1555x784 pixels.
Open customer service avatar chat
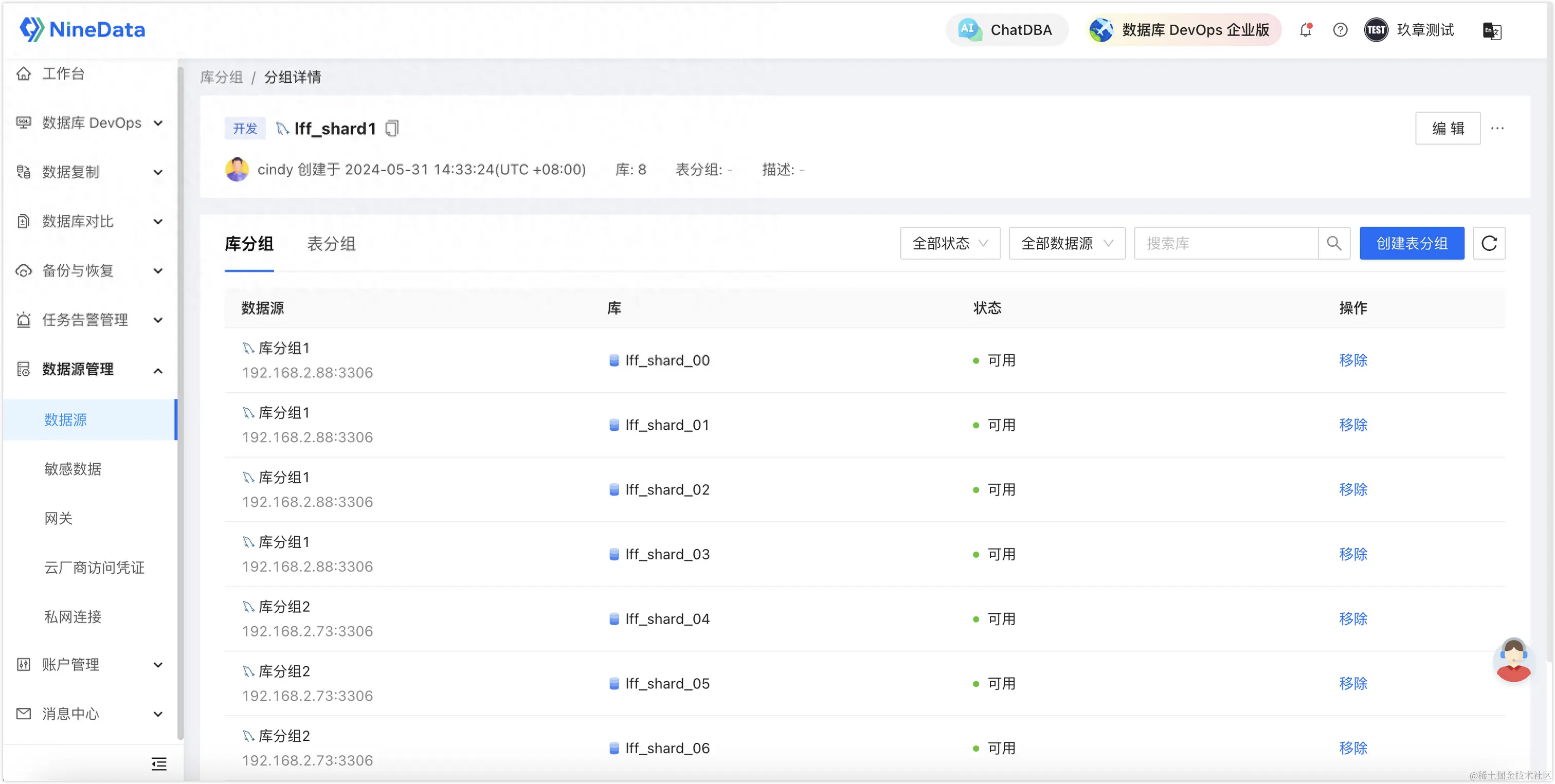(1513, 660)
